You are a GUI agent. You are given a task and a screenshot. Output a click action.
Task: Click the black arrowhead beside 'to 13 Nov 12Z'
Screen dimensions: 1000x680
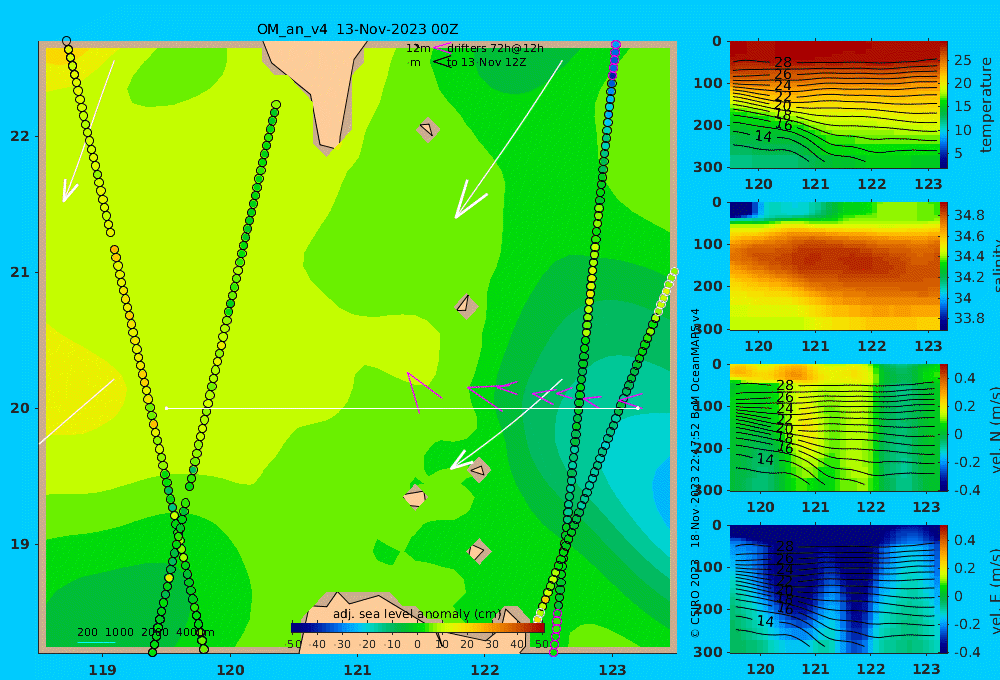point(441,62)
